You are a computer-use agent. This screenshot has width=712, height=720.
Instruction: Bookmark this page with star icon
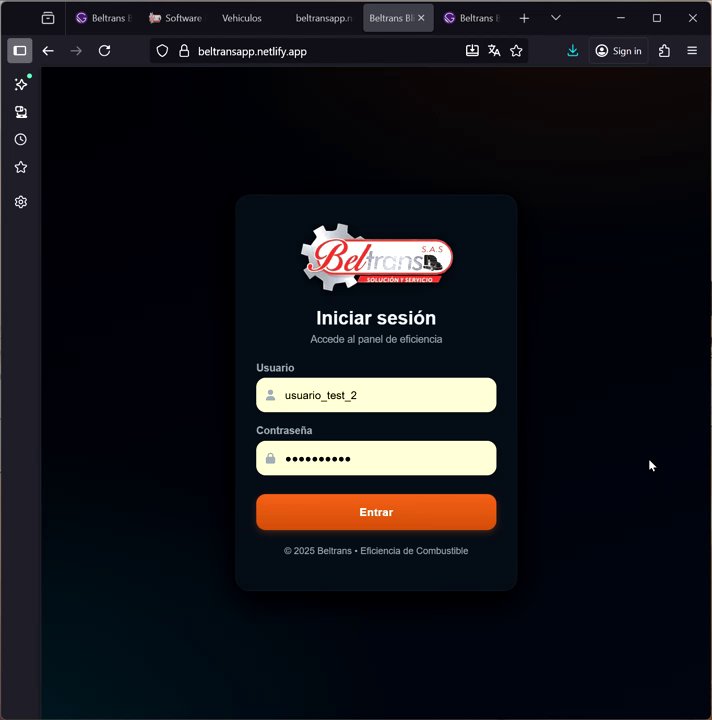[x=516, y=51]
